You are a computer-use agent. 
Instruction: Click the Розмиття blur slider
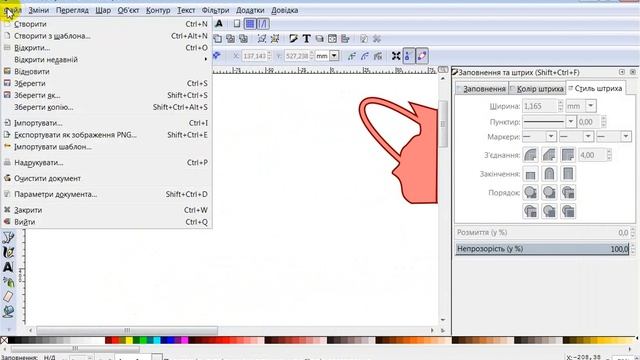pyautogui.click(x=542, y=233)
